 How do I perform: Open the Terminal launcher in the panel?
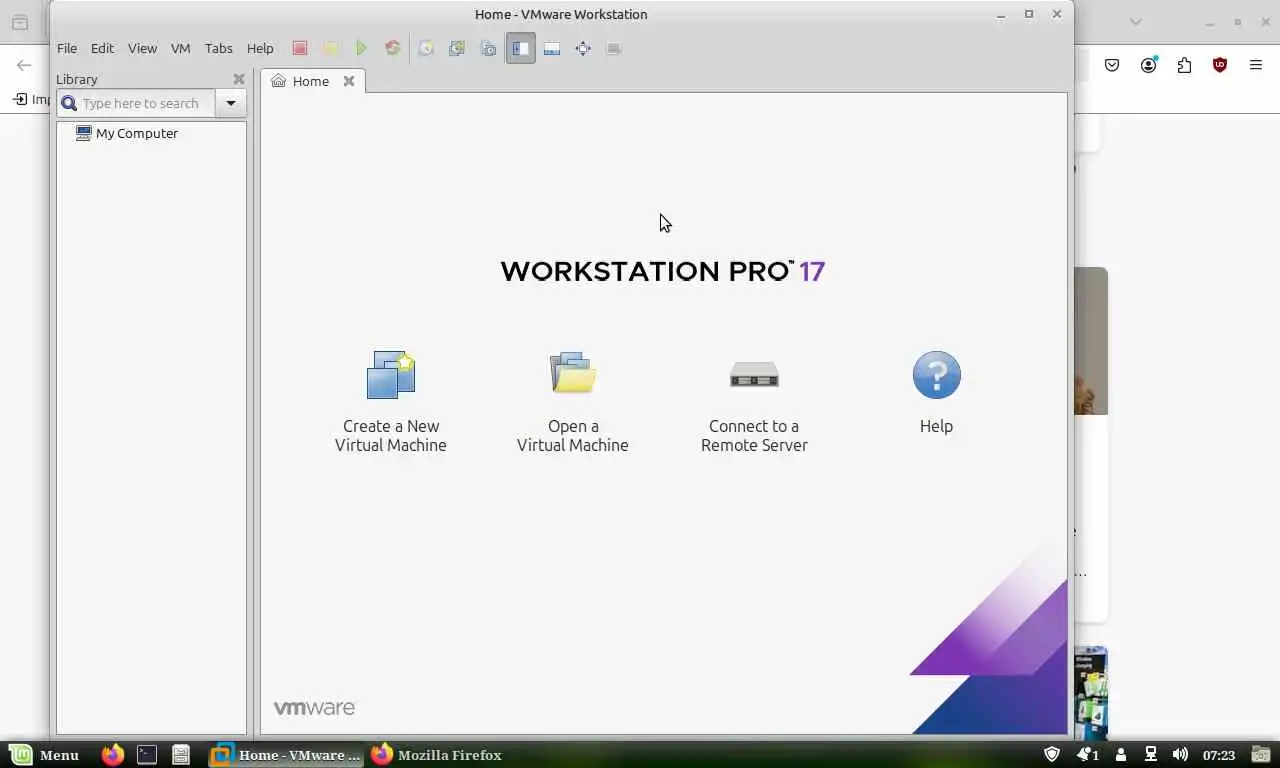click(147, 755)
